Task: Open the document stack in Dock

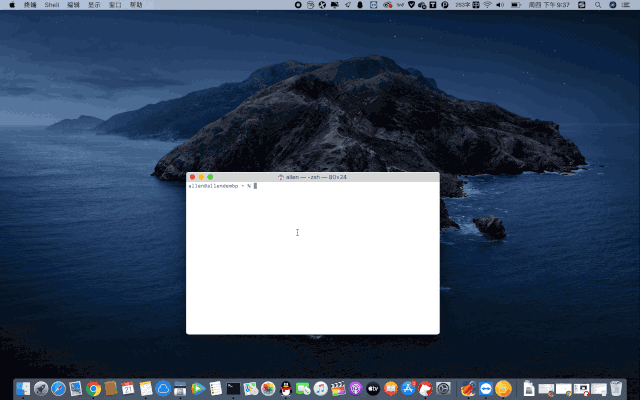Action: [x=529, y=388]
